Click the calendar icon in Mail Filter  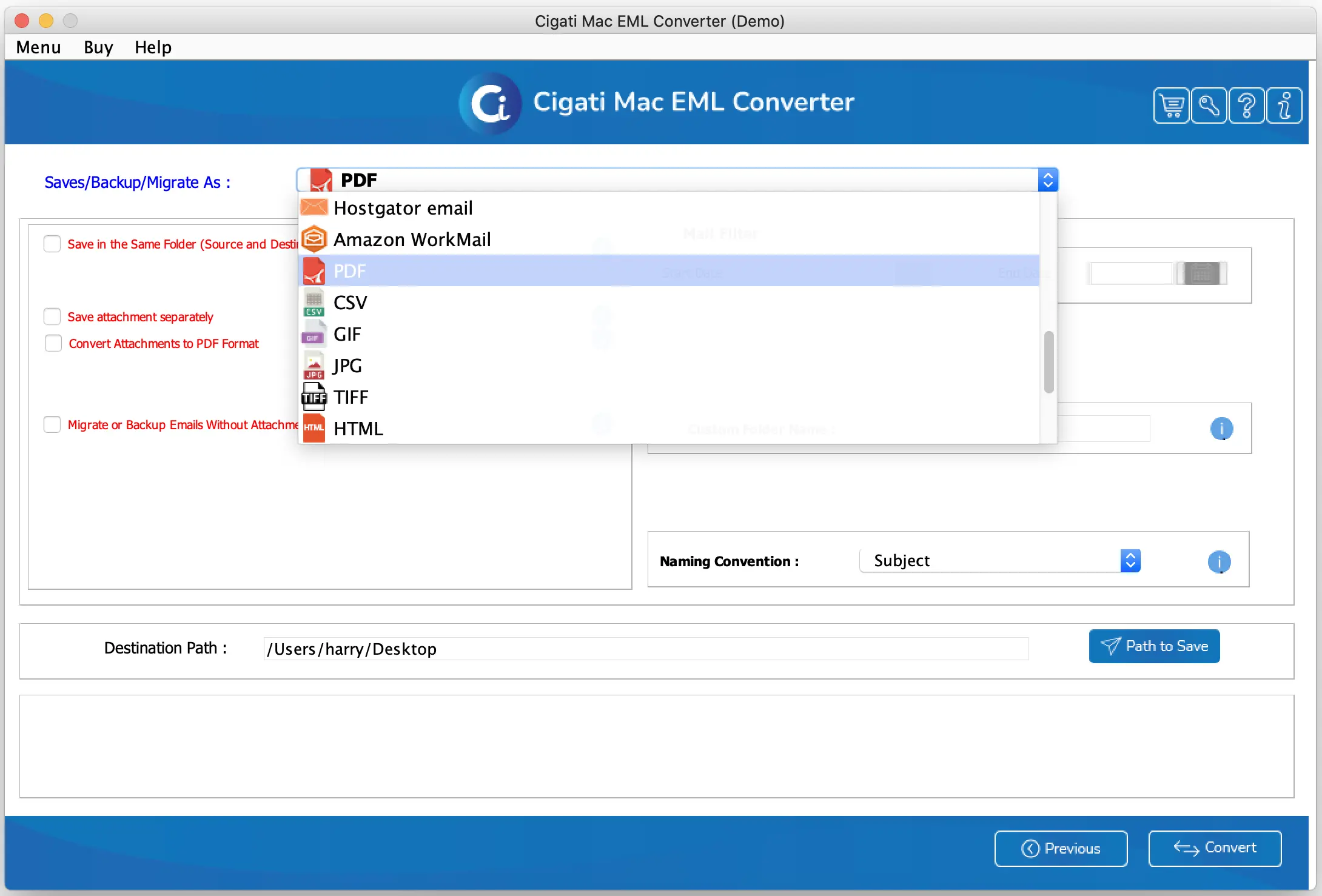click(x=1201, y=273)
